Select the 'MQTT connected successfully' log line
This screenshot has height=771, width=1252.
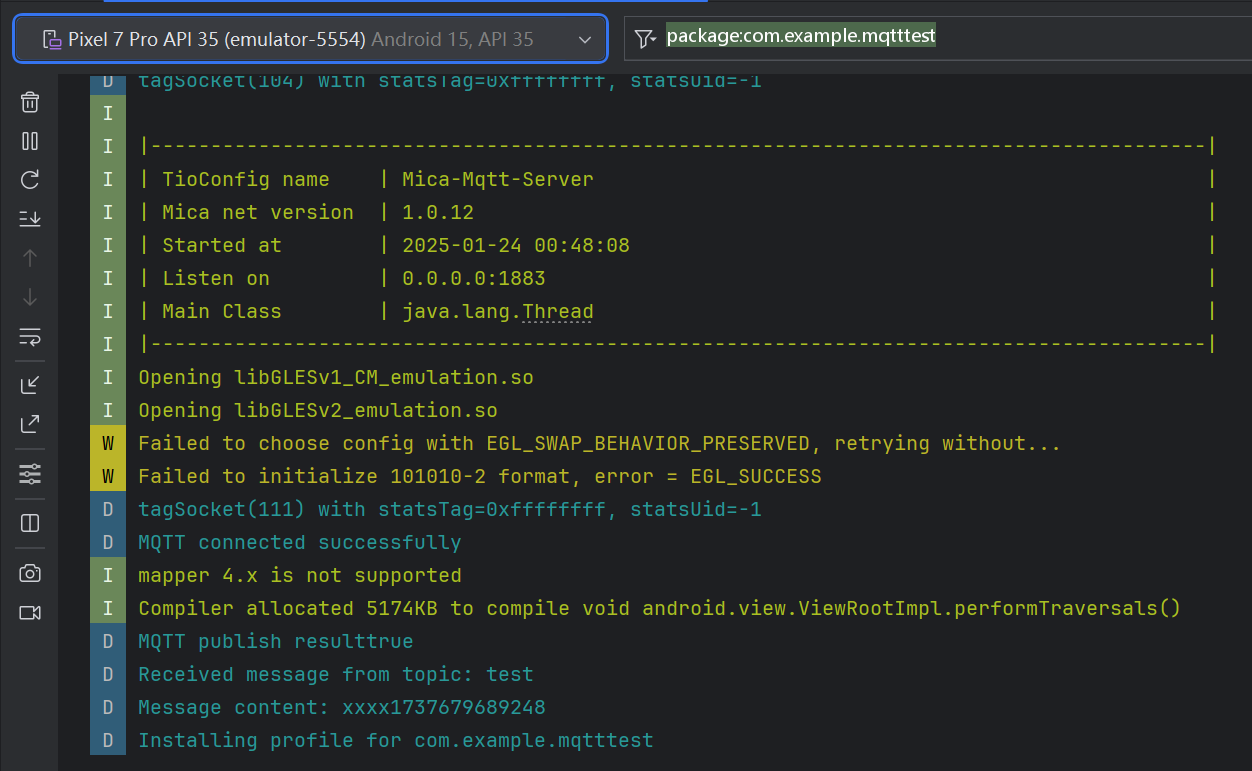pos(300,543)
